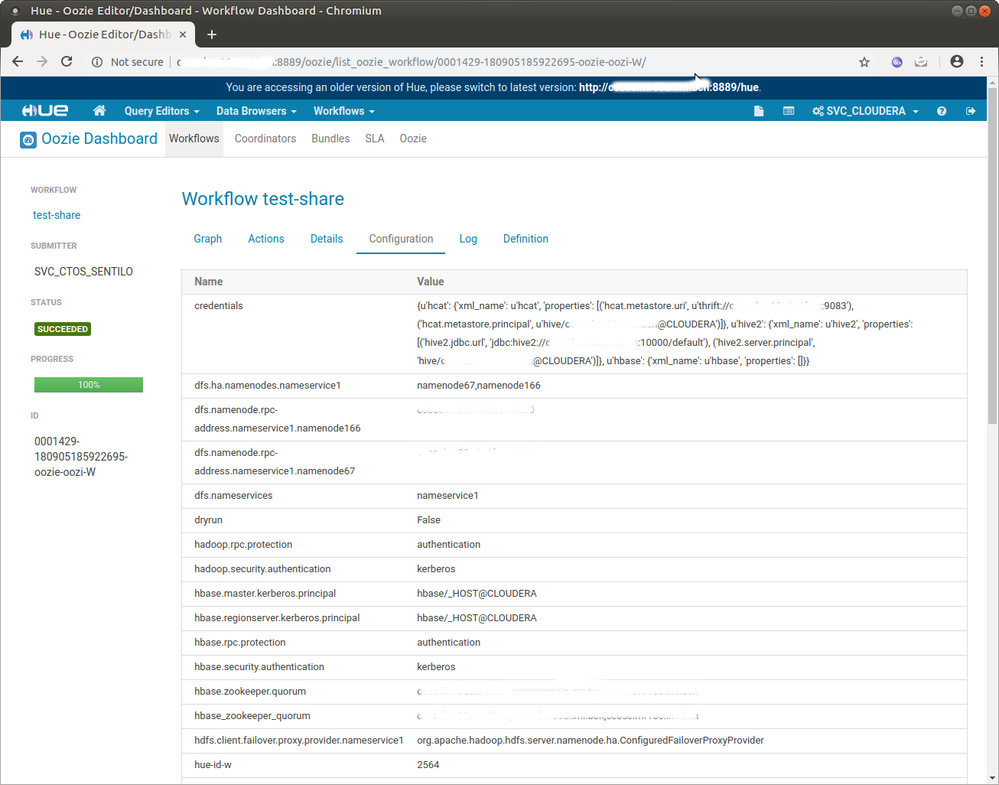Image resolution: width=999 pixels, height=785 pixels.
Task: Open the Query Editors dropdown
Action: (x=160, y=111)
